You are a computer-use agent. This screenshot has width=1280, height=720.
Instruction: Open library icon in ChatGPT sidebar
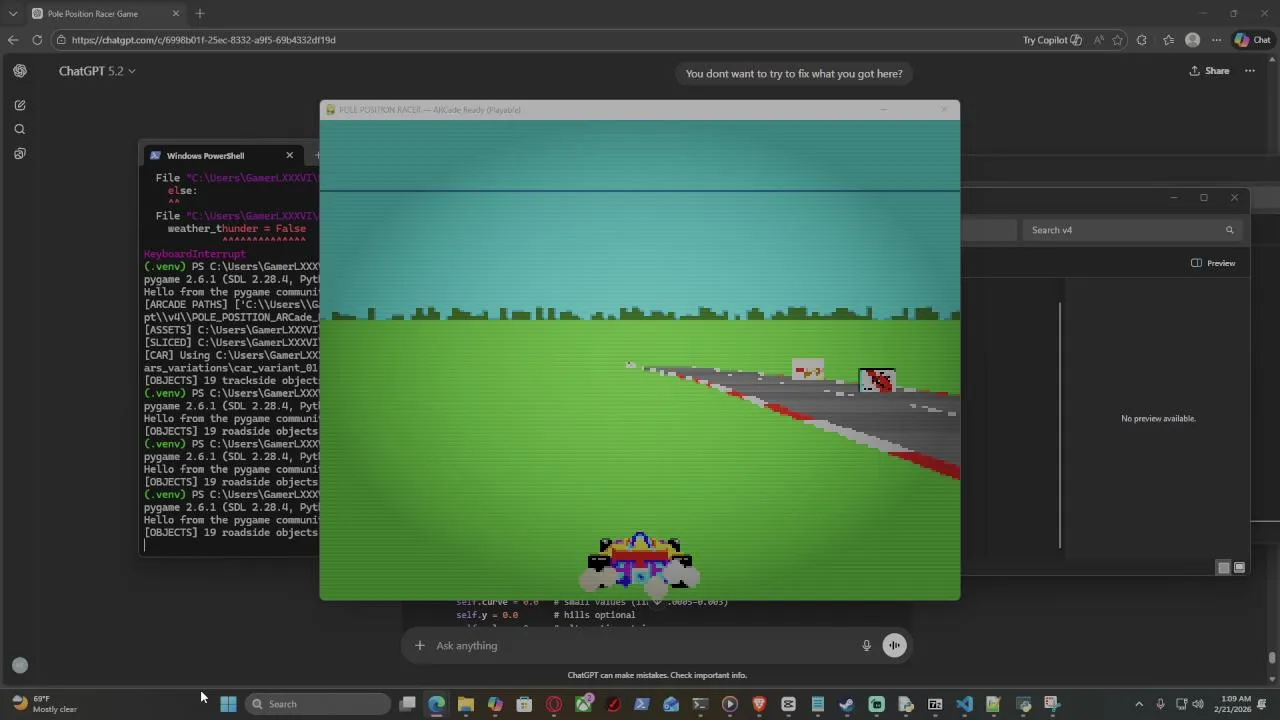[20, 153]
